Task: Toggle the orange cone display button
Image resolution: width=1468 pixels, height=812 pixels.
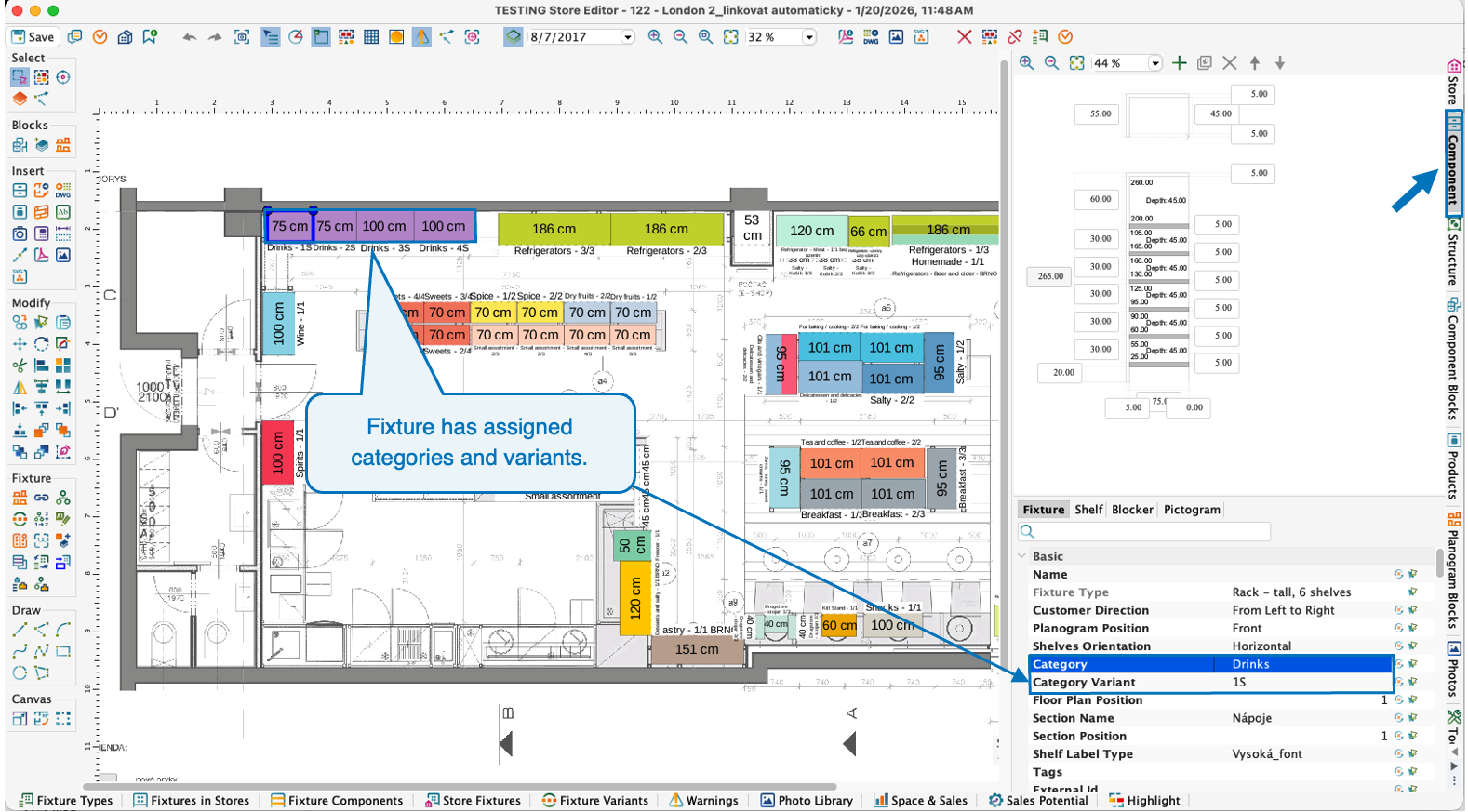Action: click(x=422, y=37)
